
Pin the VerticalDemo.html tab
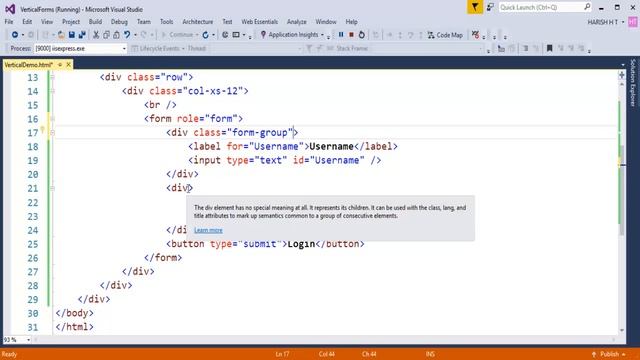click(60, 64)
